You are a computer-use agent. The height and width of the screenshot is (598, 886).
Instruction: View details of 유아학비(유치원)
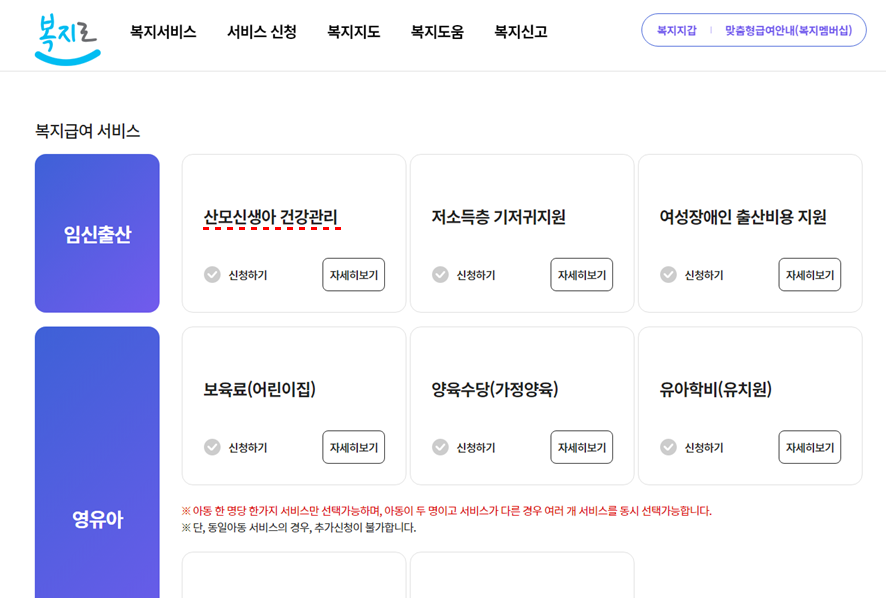pyautogui.click(x=810, y=447)
